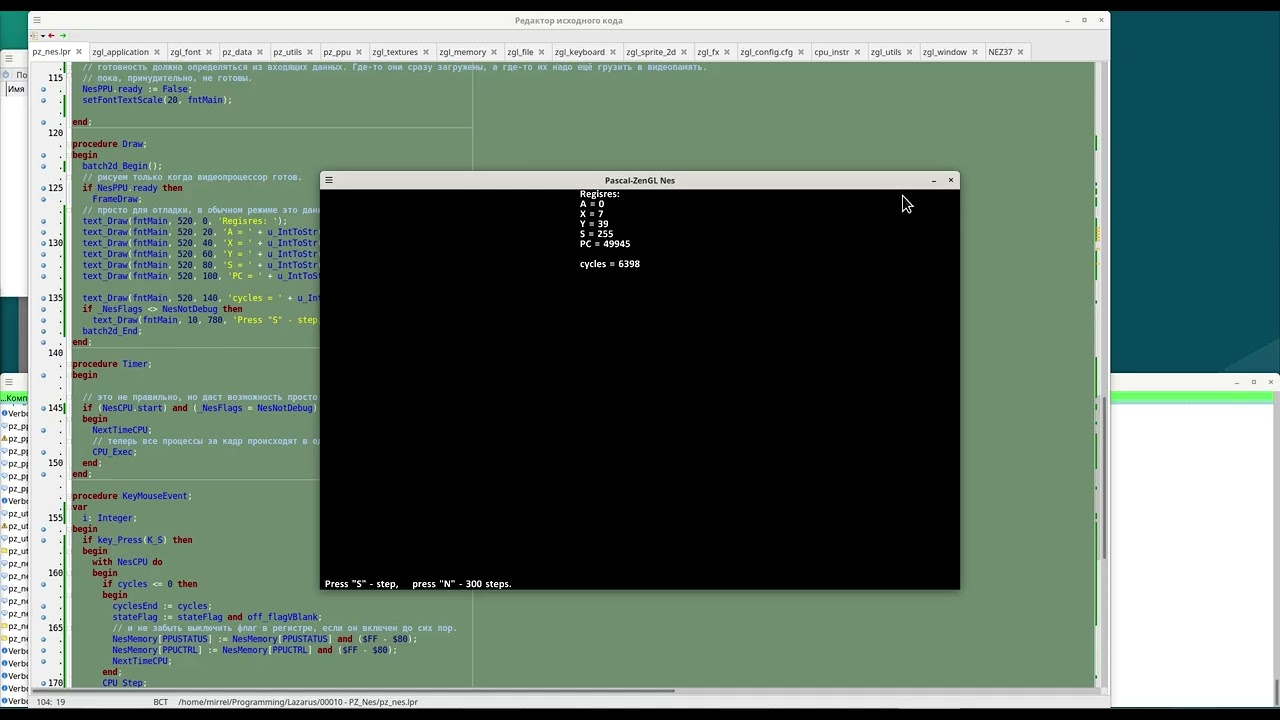Minimize the source editor window
The width and height of the screenshot is (1280, 720).
point(1067,20)
